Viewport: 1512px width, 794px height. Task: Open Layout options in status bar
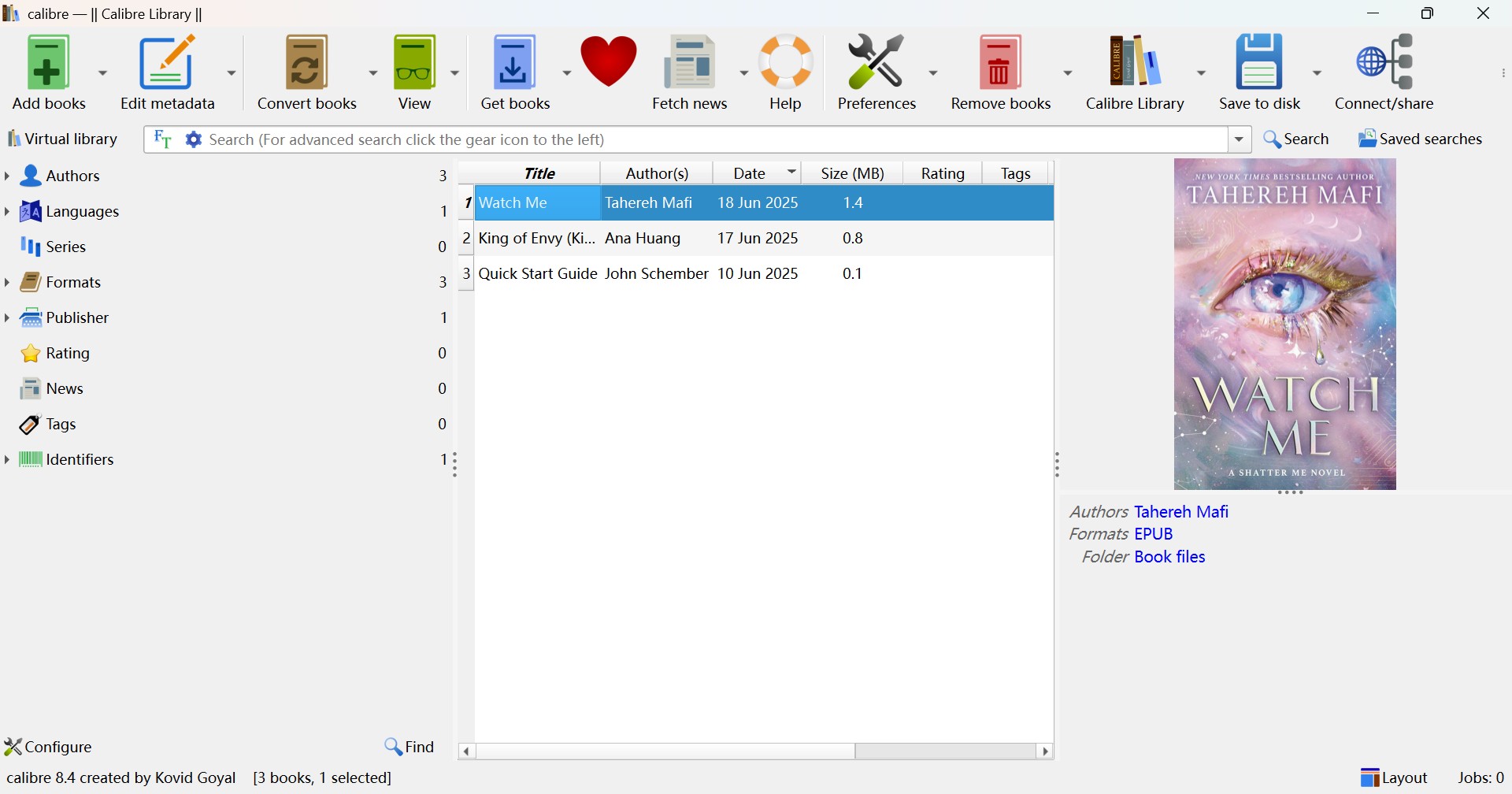(1395, 777)
